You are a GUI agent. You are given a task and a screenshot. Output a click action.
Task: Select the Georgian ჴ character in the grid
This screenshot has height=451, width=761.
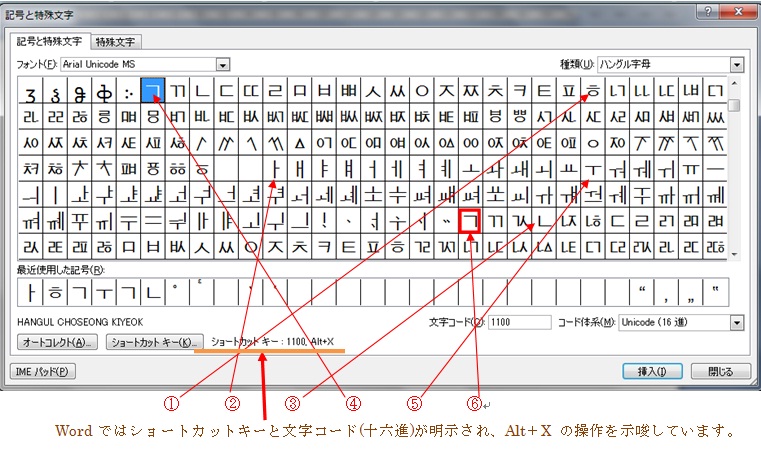(x=55, y=90)
